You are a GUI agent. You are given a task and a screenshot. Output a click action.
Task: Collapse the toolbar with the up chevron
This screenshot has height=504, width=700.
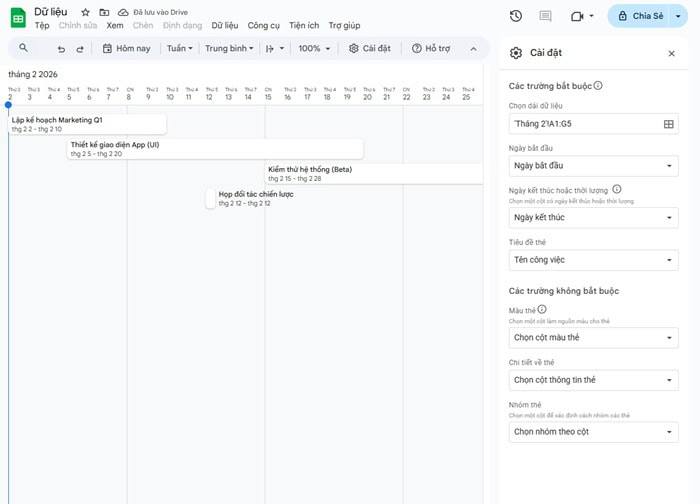point(473,48)
